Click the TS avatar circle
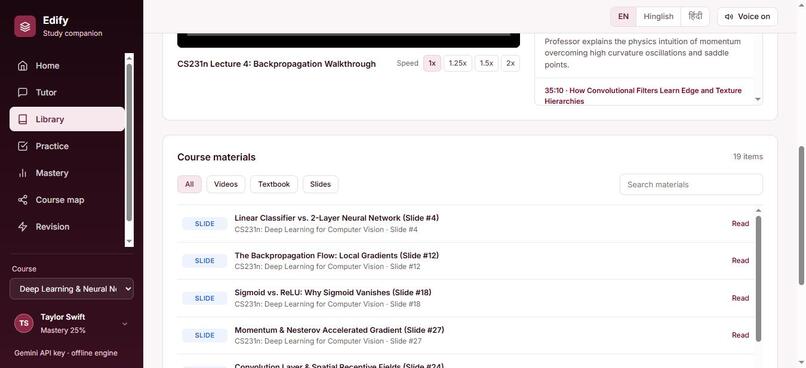Screen dimensions: 806x368 24,323
